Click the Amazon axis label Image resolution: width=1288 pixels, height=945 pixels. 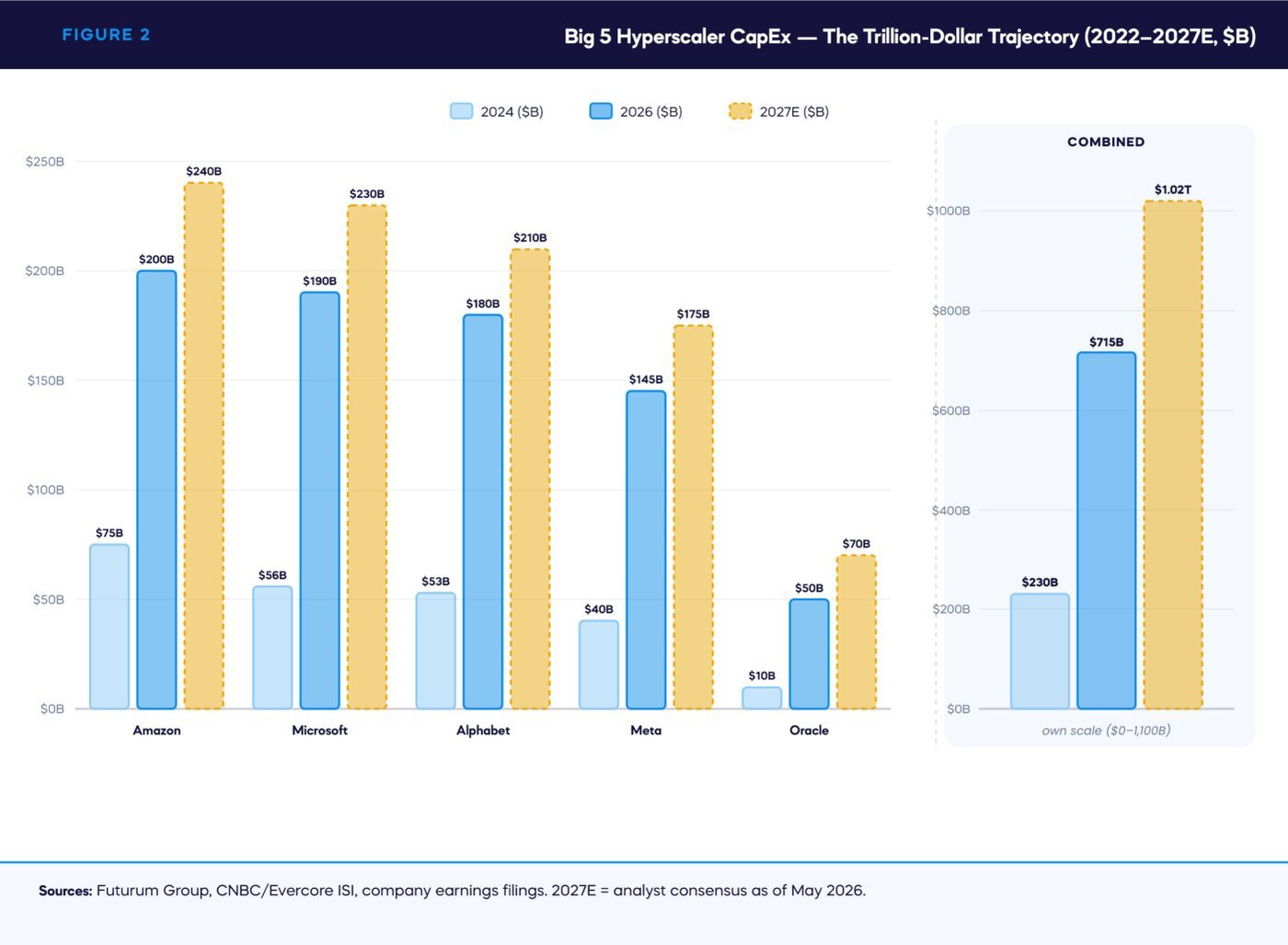click(156, 731)
